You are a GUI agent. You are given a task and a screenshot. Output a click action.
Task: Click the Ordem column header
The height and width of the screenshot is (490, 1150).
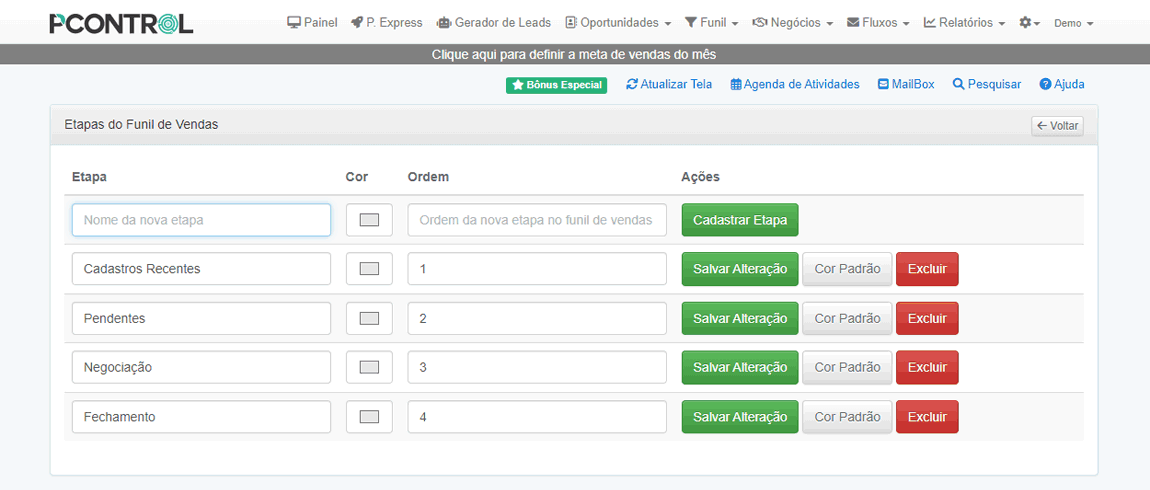click(428, 177)
